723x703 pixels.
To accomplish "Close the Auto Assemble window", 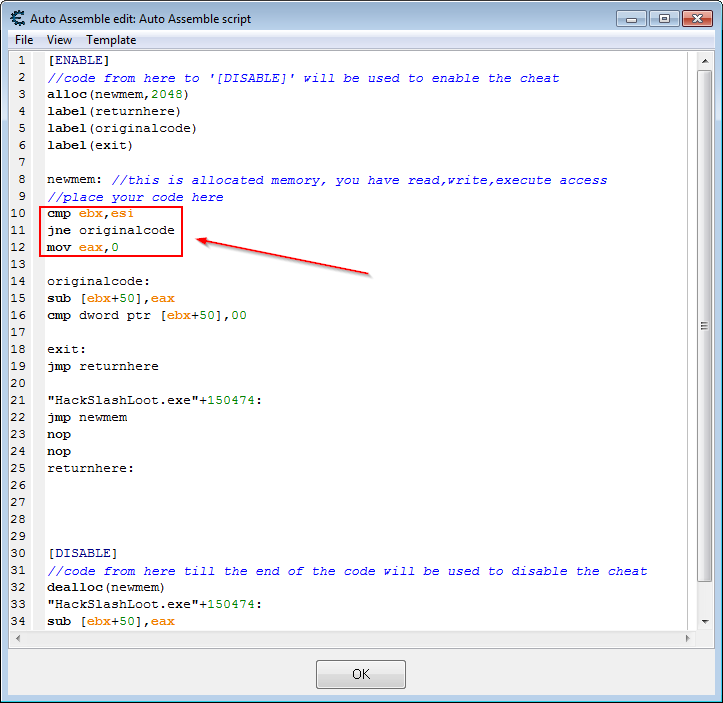I will point(698,19).
